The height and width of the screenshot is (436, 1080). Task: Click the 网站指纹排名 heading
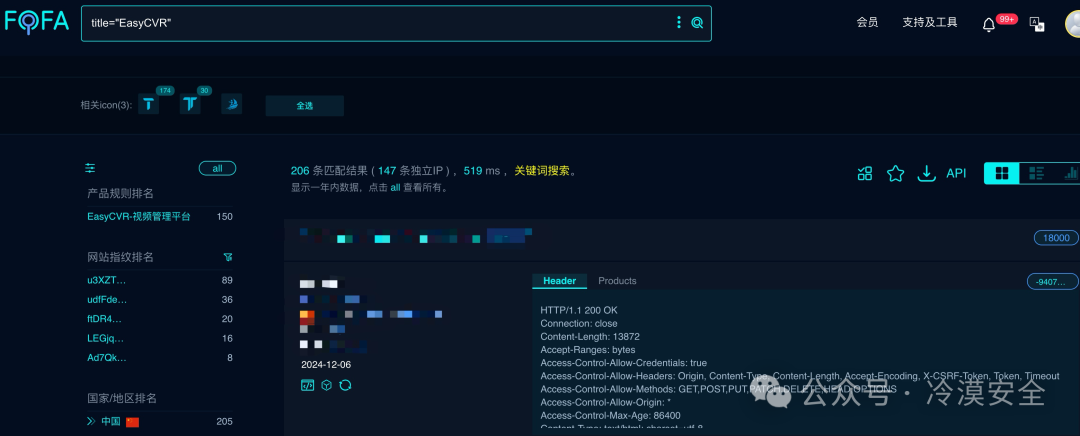coord(120,257)
